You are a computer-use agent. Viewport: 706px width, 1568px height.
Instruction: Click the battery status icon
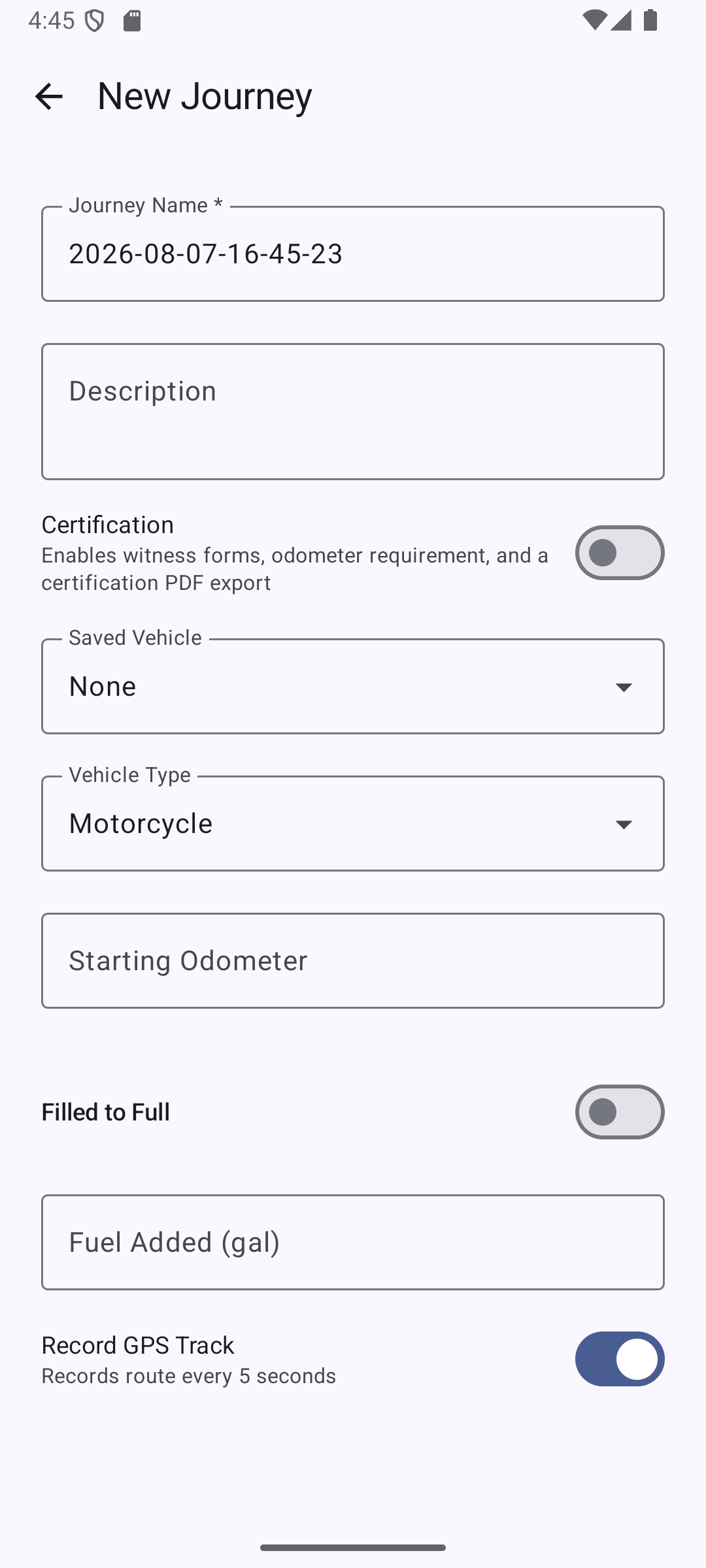650,21
